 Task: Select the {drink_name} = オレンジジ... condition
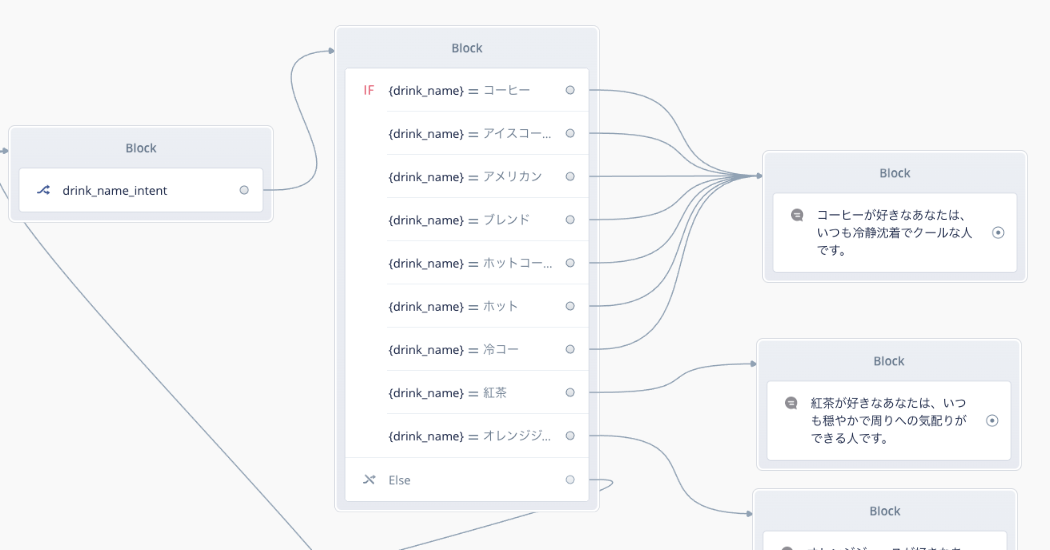469,435
